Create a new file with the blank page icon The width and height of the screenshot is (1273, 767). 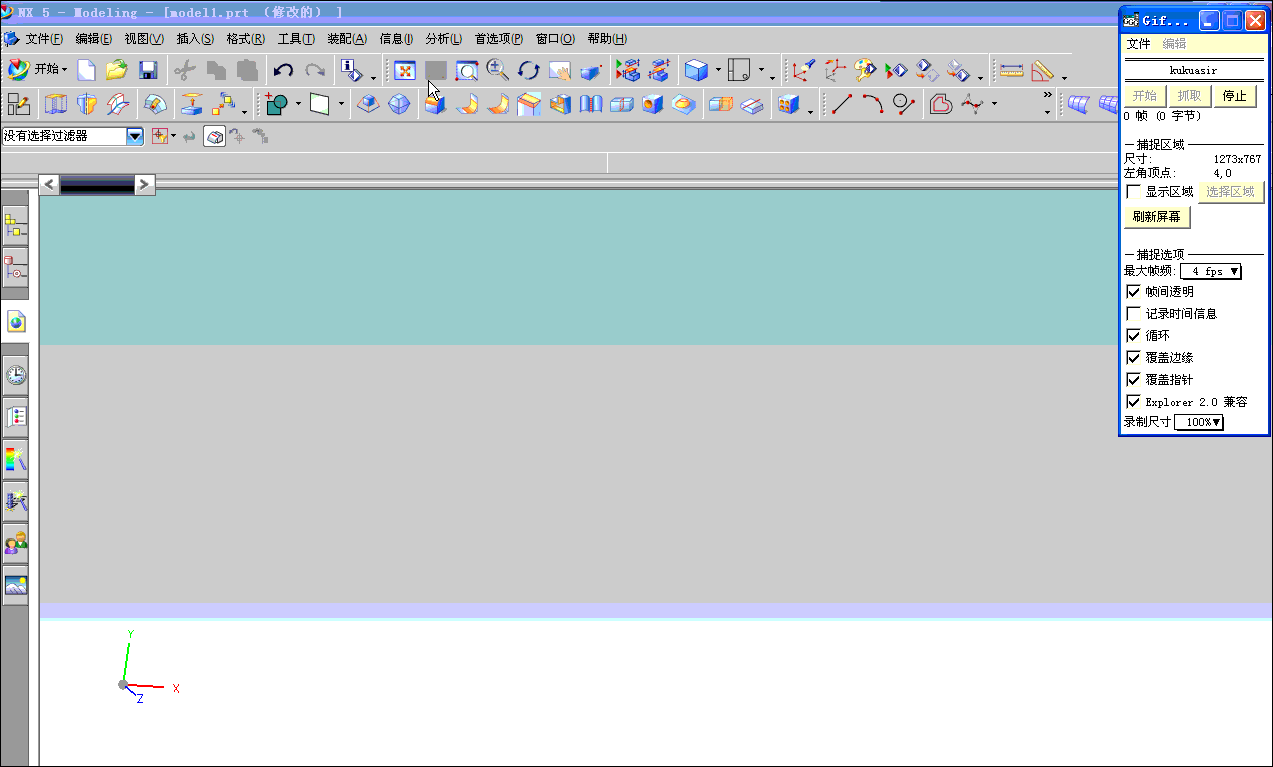(x=87, y=70)
